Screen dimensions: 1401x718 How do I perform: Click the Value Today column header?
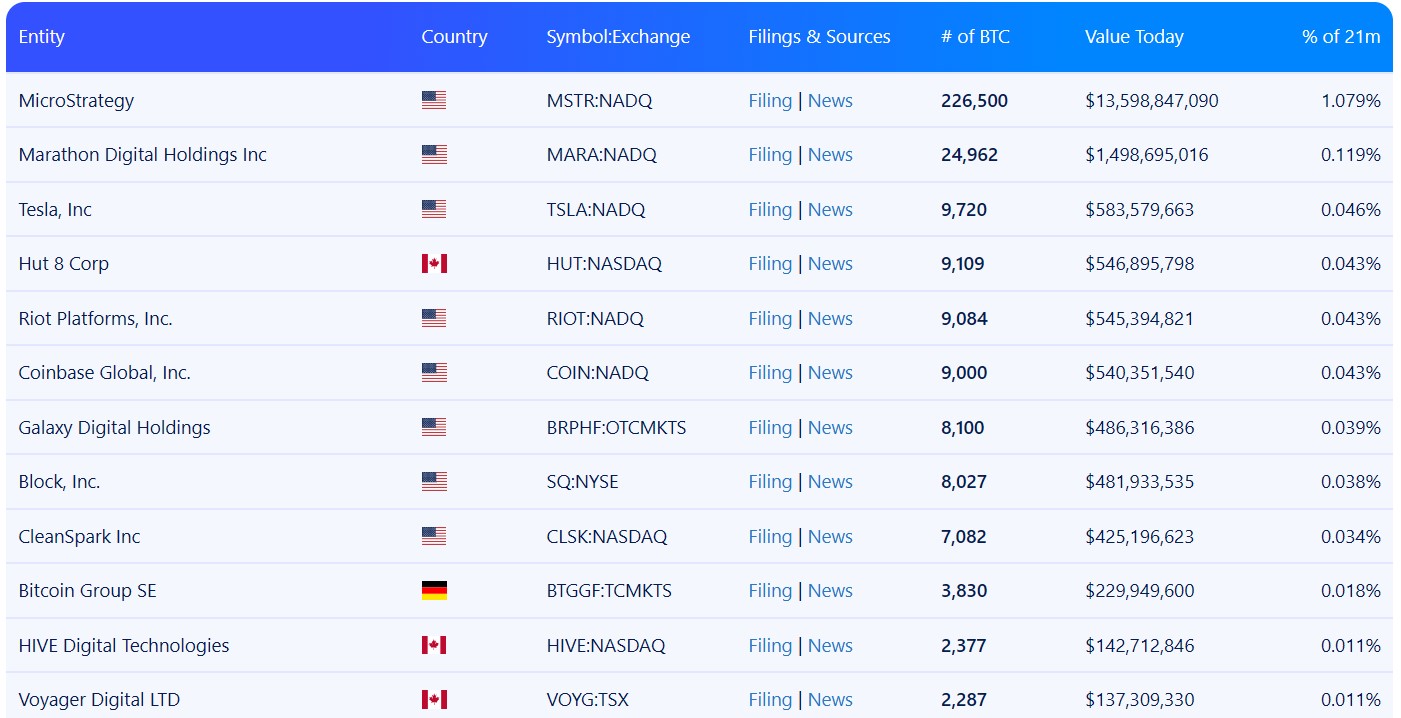[x=1134, y=37]
